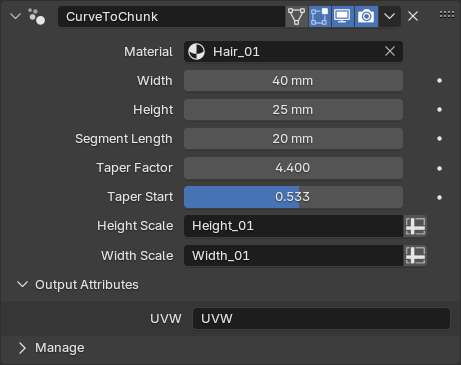Open the Hair_01 material selector field
461x365 pixels.
tap(293, 52)
